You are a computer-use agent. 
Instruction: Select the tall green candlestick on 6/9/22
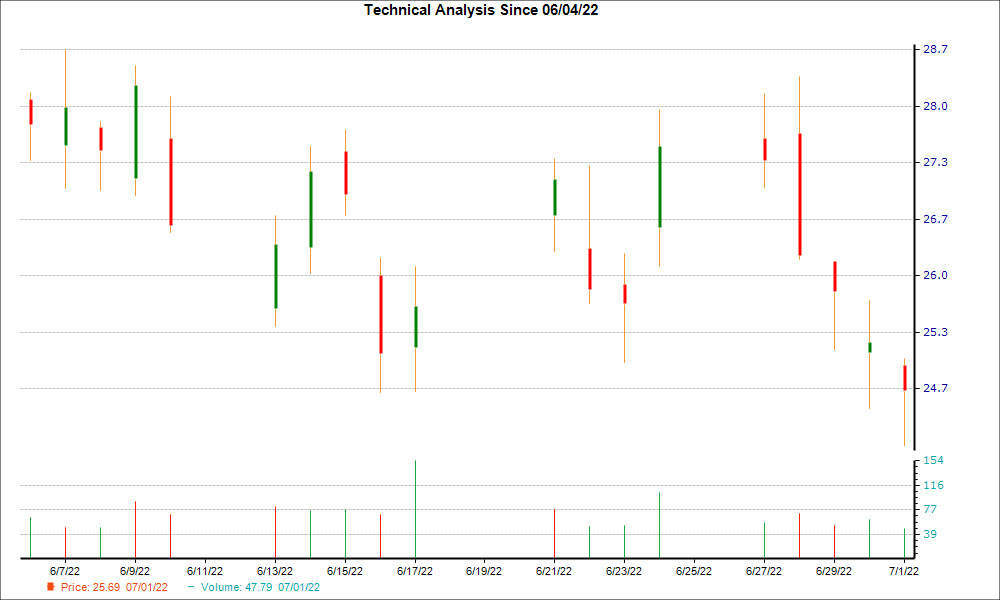135,130
